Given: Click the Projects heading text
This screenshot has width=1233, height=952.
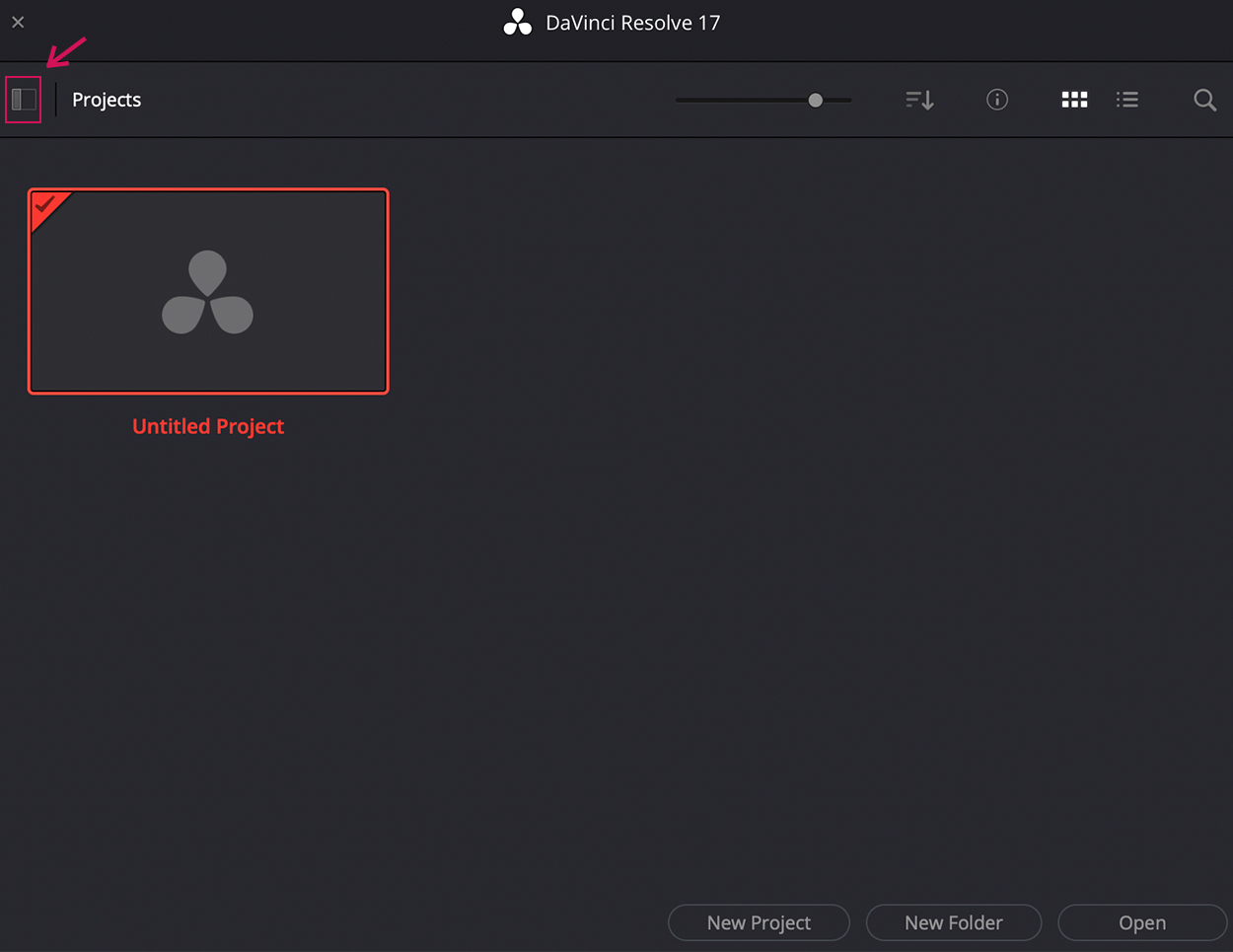Looking at the screenshot, I should pos(107,100).
